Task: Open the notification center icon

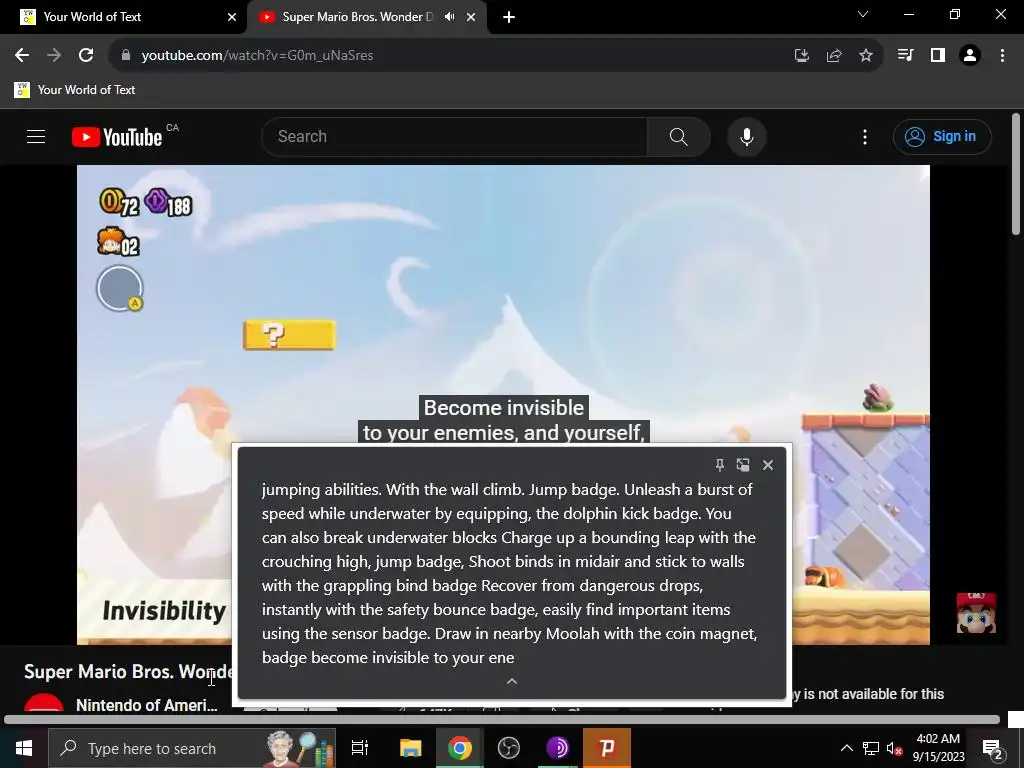Action: (x=992, y=748)
